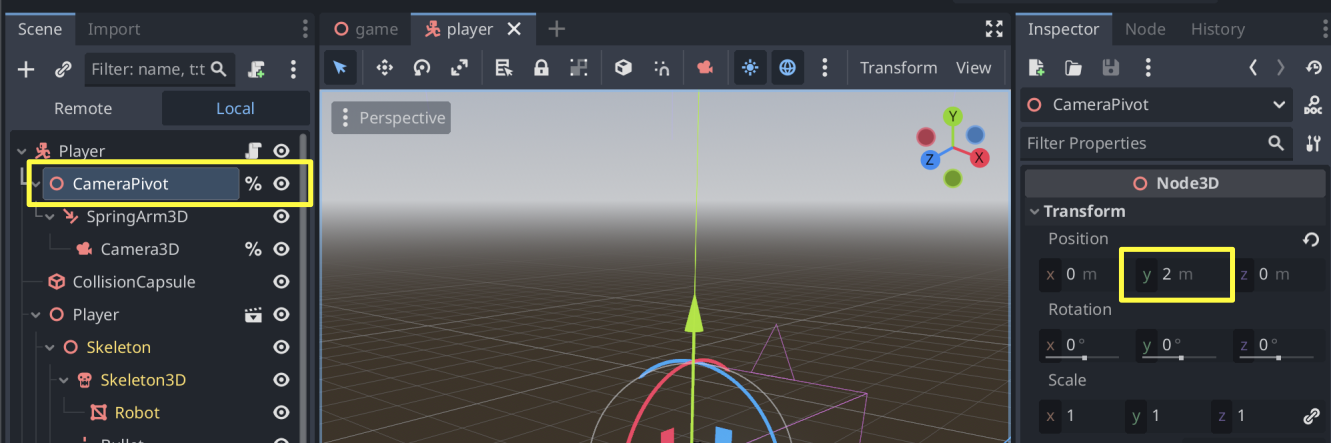Select the Scale mode tool
Image resolution: width=1331 pixels, height=443 pixels.
click(459, 68)
